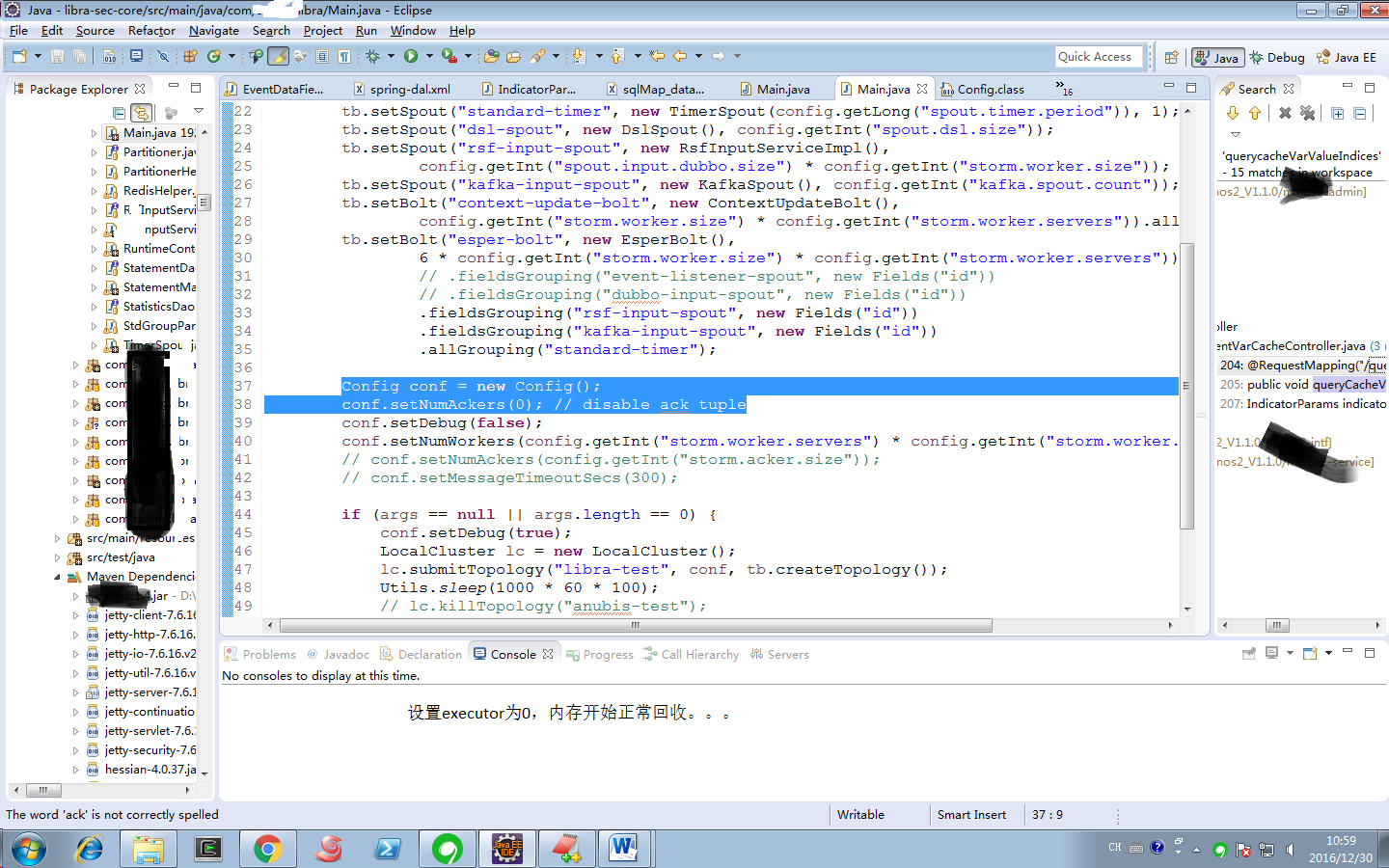Screen dimensions: 1389x868
Task: Click Remove All Matches icon
Action: pos(1308,113)
